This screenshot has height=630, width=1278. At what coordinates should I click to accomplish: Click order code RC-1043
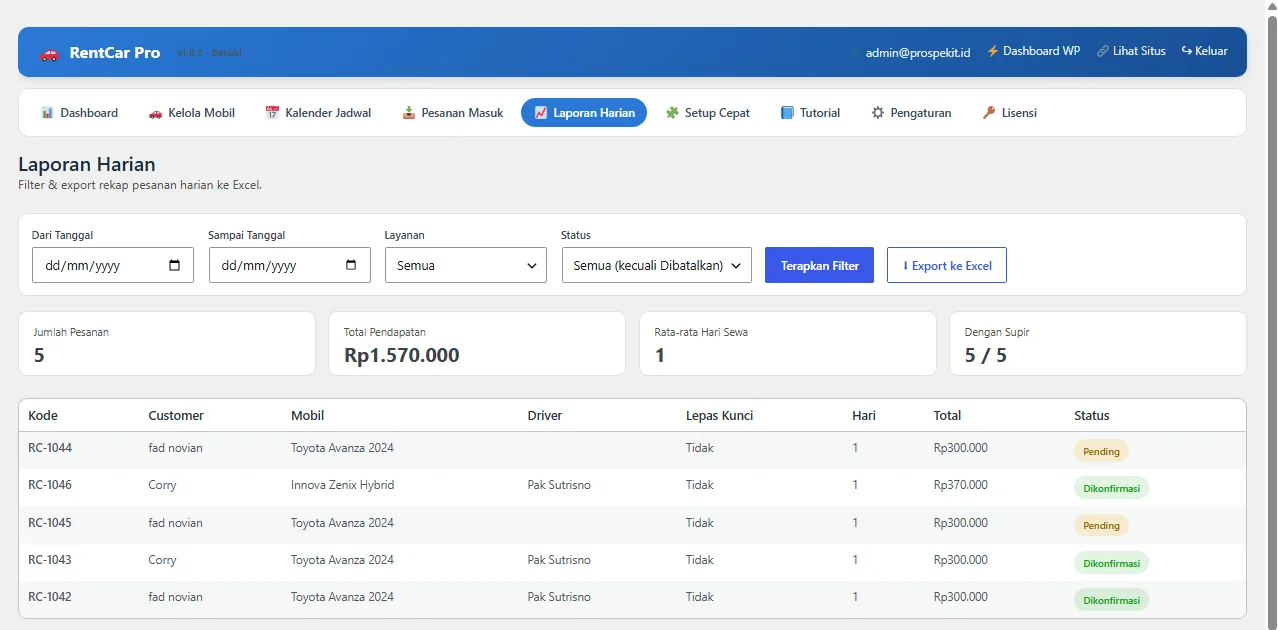pos(50,560)
